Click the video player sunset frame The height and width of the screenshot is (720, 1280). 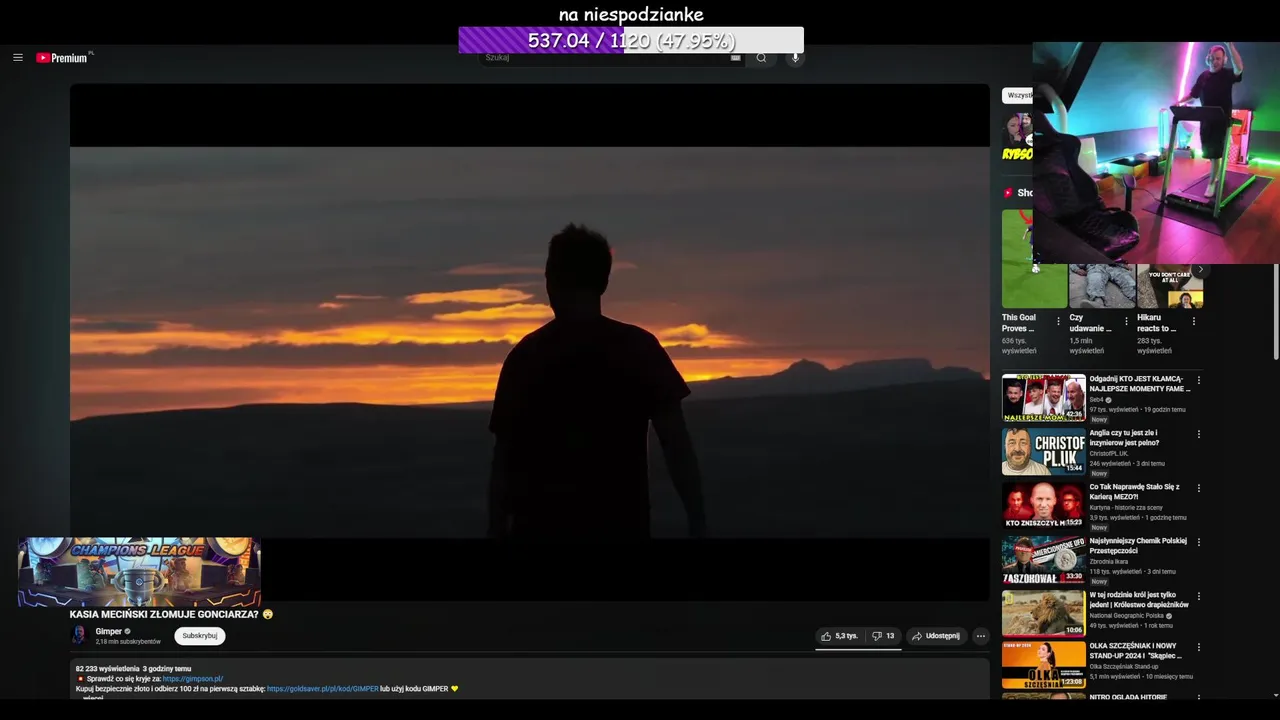pyautogui.click(x=530, y=342)
